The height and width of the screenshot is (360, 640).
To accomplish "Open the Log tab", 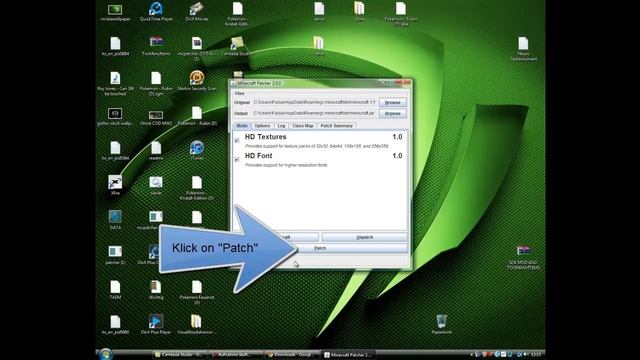I will click(x=281, y=126).
